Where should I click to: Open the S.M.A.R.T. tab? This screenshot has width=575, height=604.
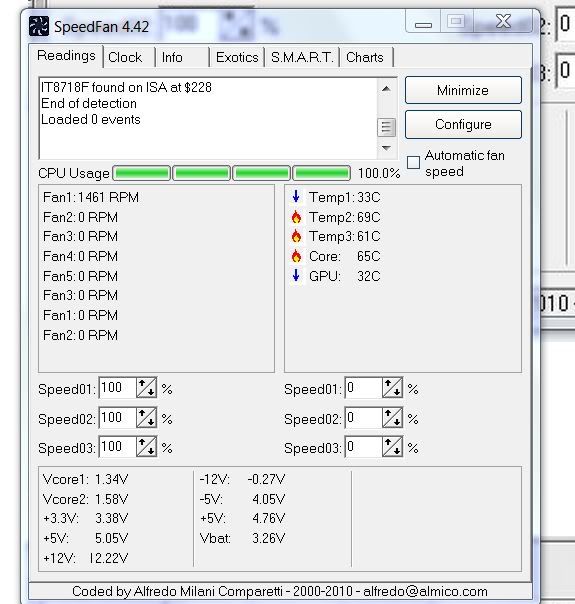point(302,57)
